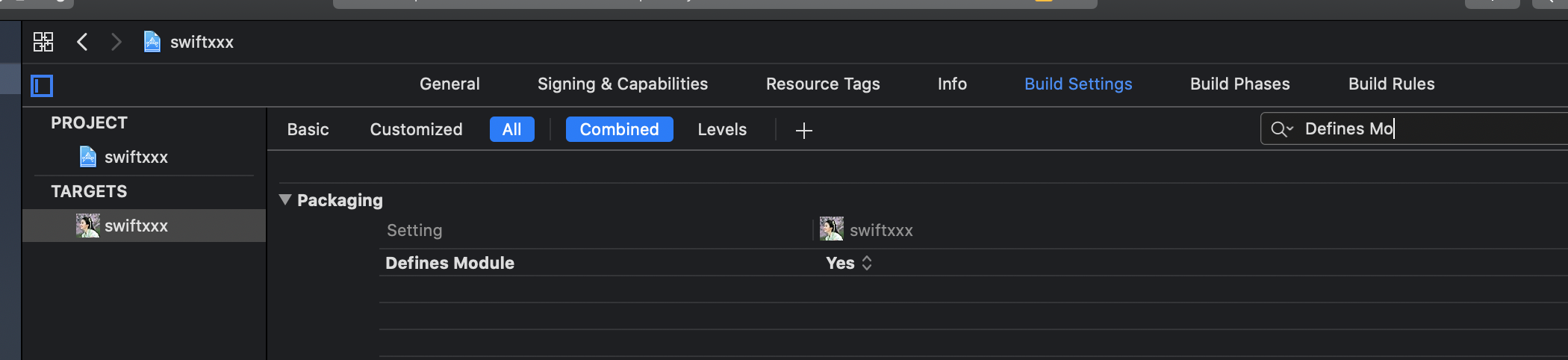Open the Build Phases tab

[1239, 84]
